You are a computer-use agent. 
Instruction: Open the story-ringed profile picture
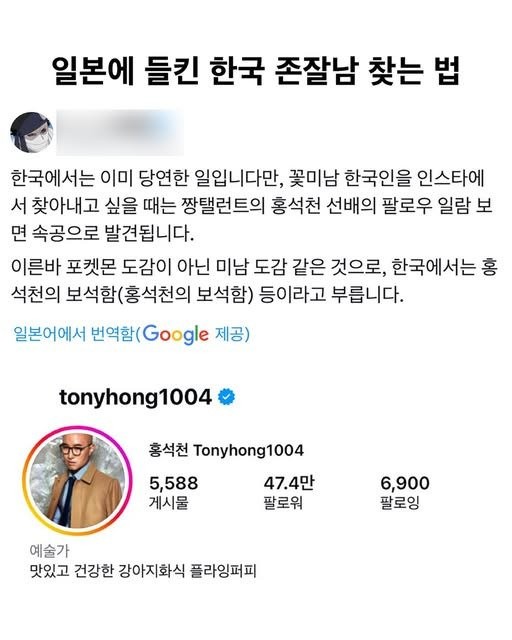(x=78, y=480)
